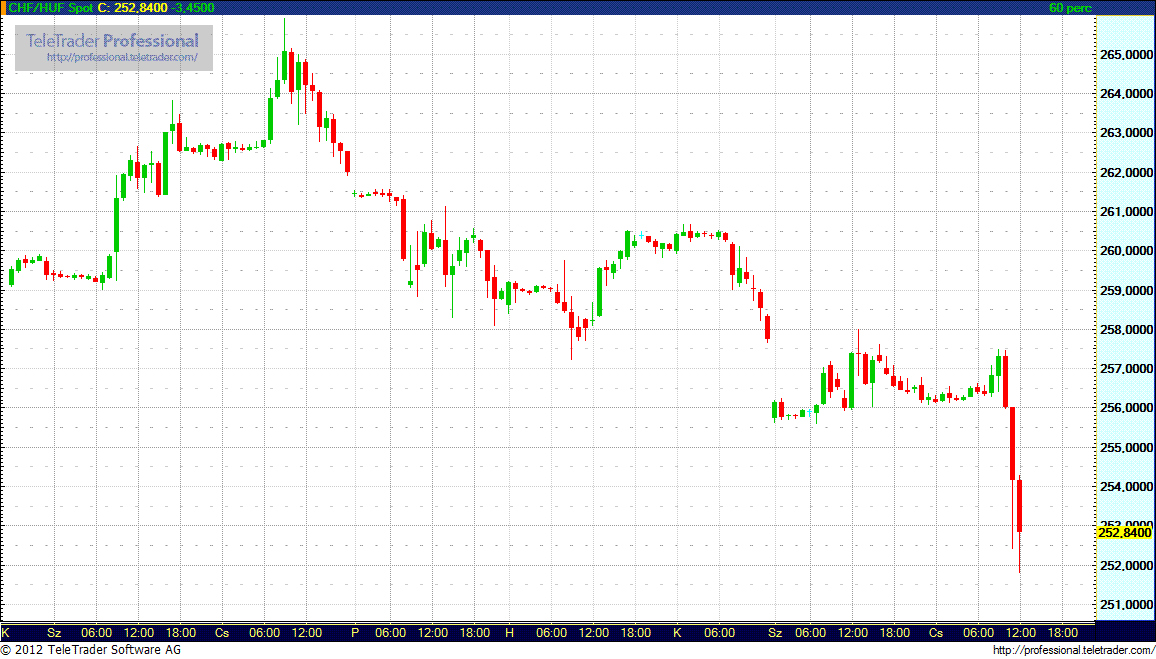Click the last red candle at far right

1019,505
